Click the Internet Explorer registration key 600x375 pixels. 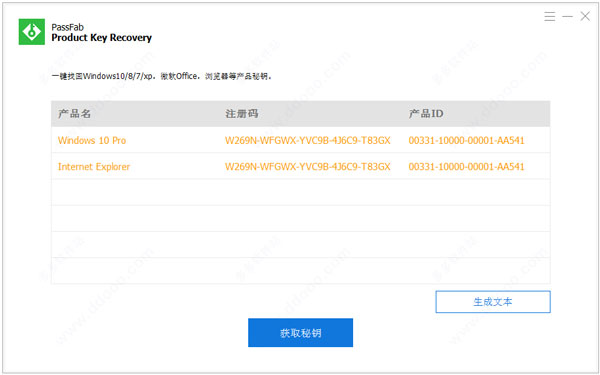(x=308, y=167)
